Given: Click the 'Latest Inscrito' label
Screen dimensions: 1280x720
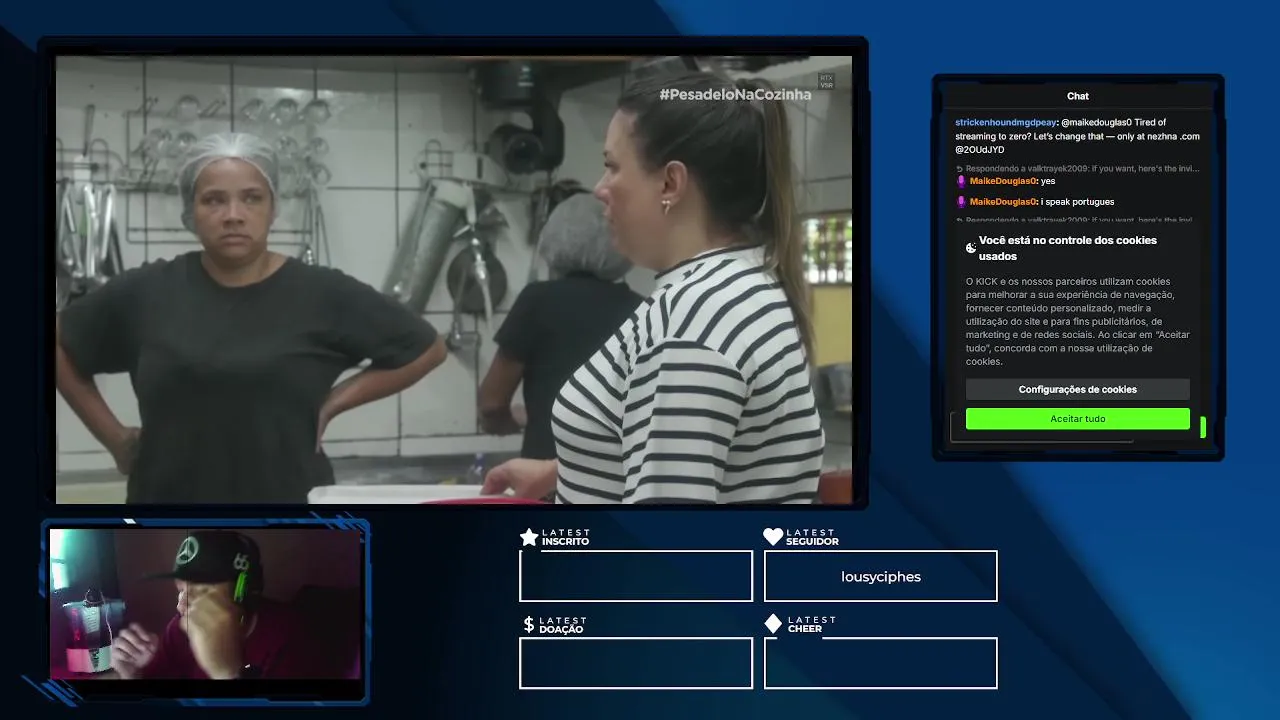Looking at the screenshot, I should [x=566, y=537].
